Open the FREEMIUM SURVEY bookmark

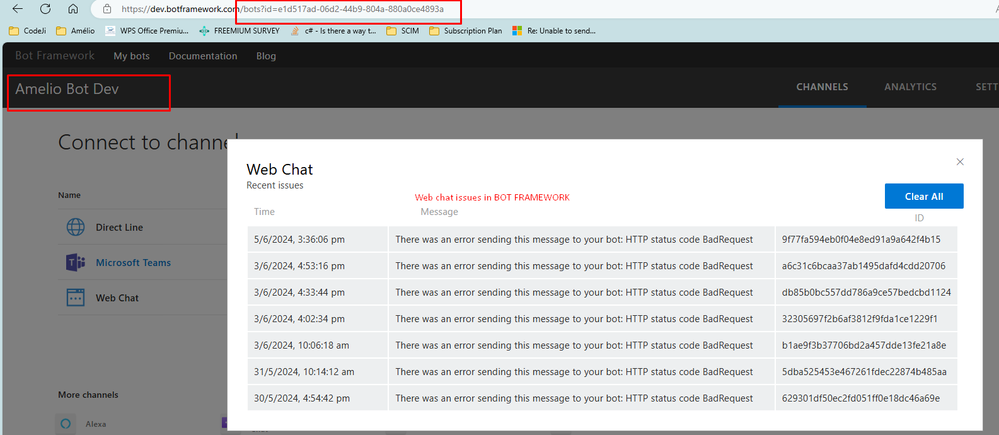click(240, 31)
